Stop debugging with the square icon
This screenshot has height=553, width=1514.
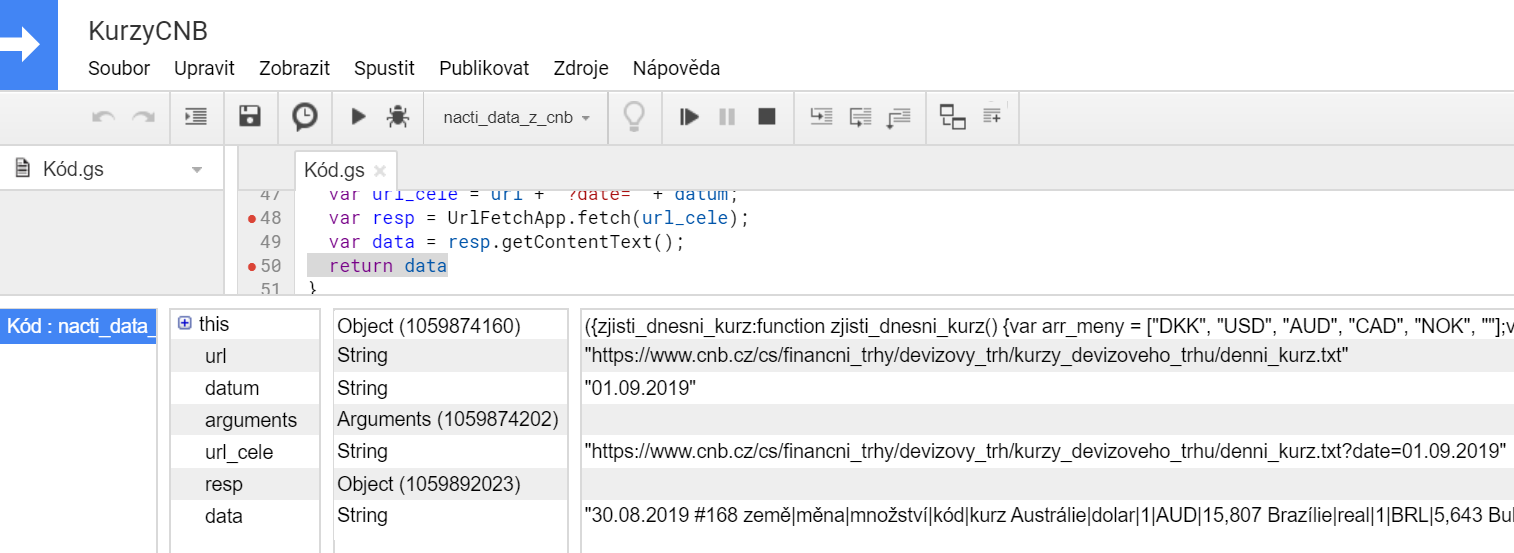(767, 117)
